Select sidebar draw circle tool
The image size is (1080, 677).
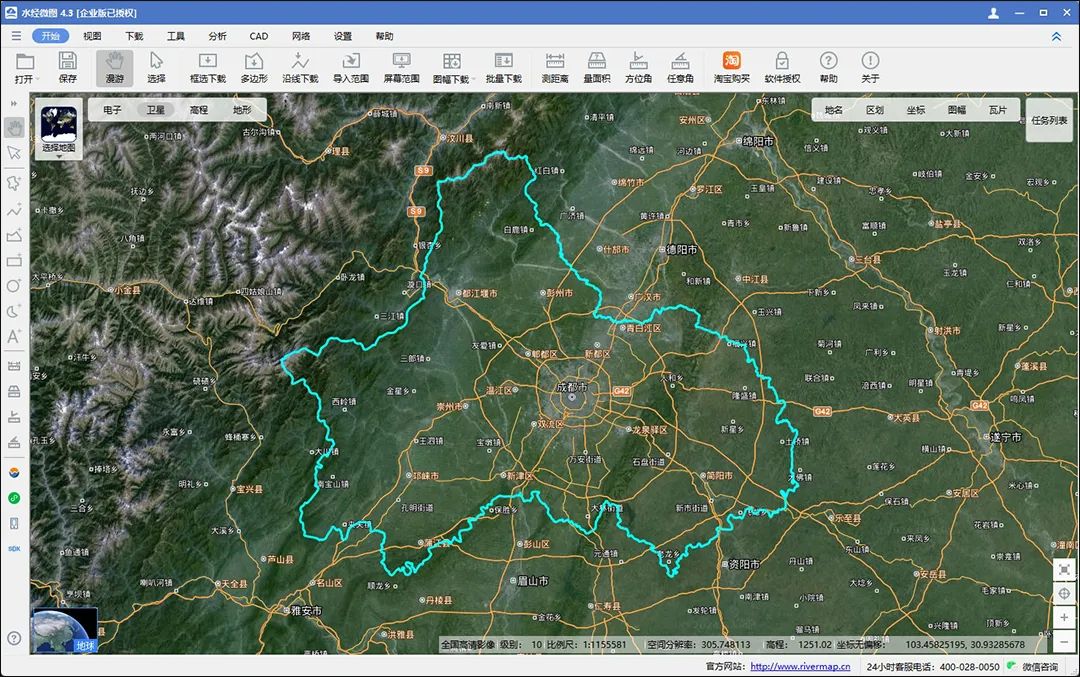(x=14, y=286)
